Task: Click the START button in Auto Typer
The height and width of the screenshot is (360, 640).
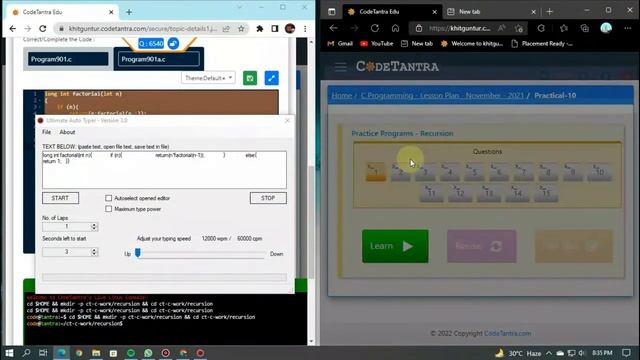Action: (60, 198)
